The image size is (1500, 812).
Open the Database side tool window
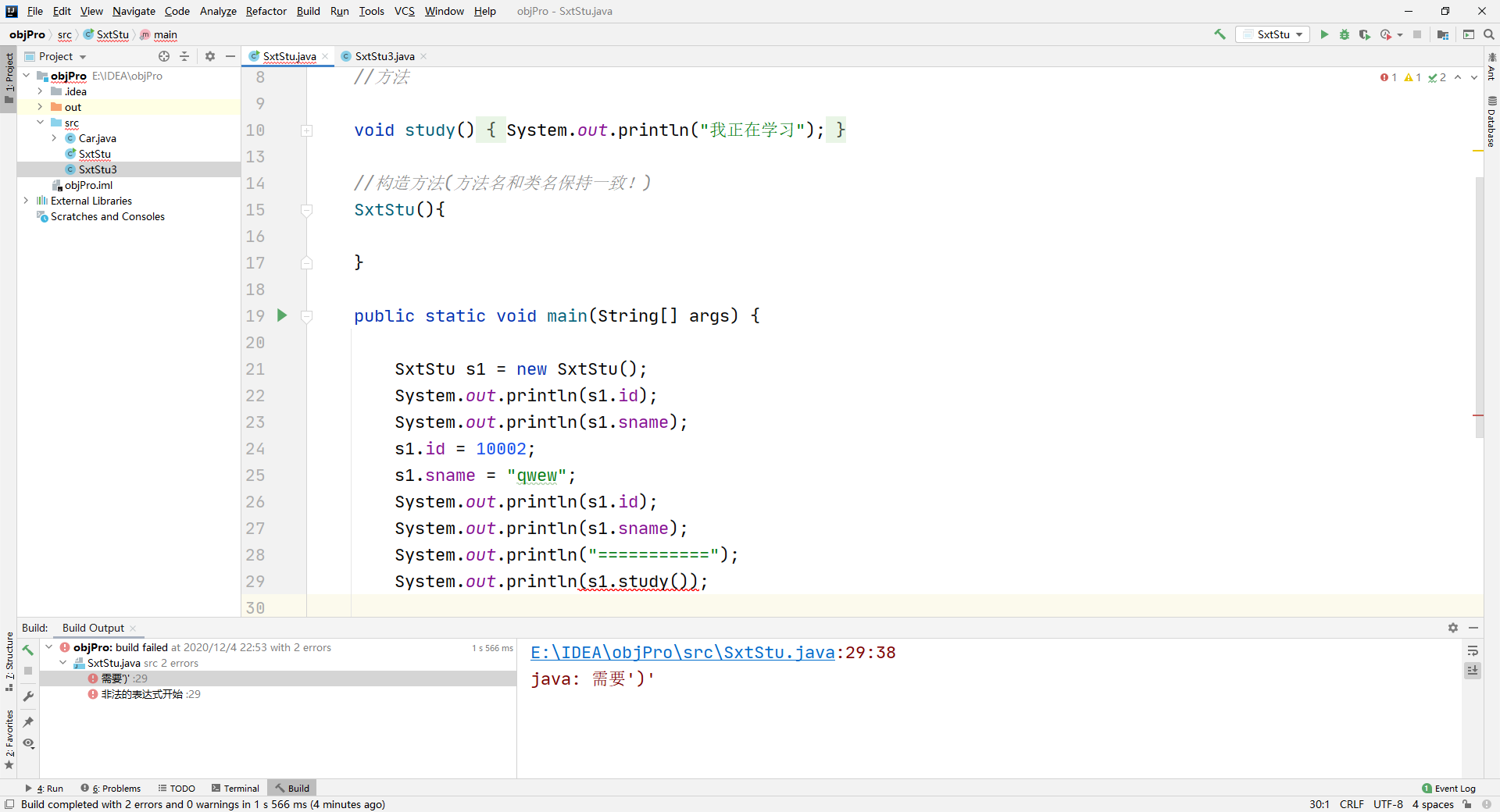(1492, 122)
